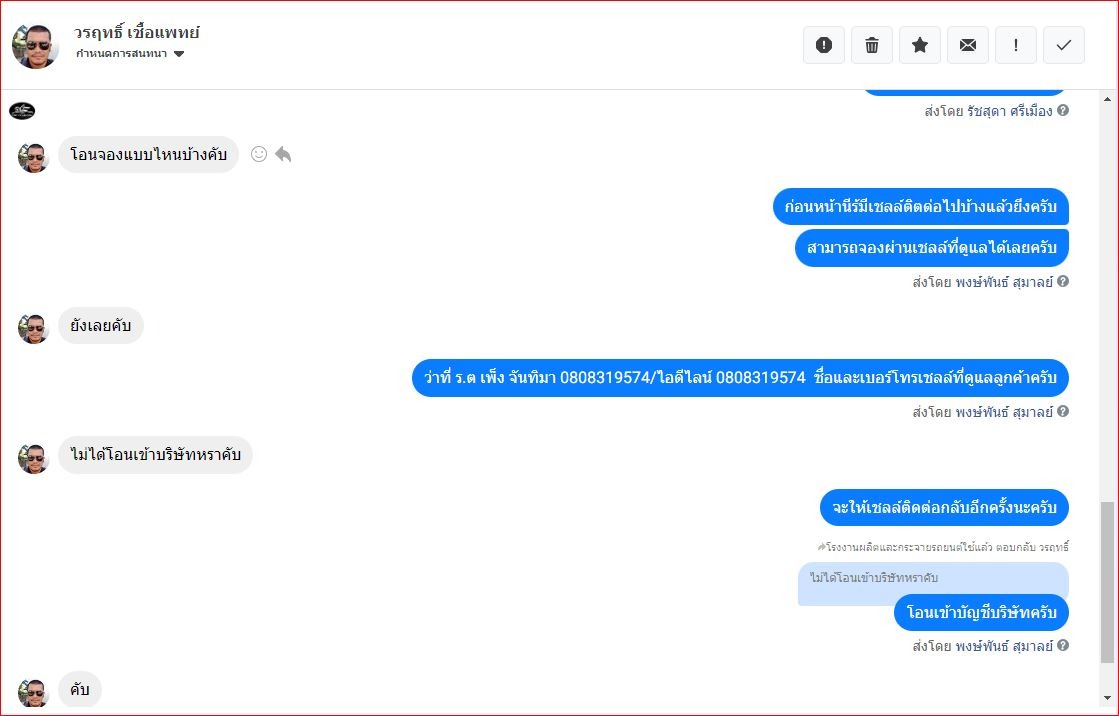Click help icon under โอนเข้าบัญชีบริษัทครับ message
The height and width of the screenshot is (716, 1119).
pyautogui.click(x=1063, y=645)
